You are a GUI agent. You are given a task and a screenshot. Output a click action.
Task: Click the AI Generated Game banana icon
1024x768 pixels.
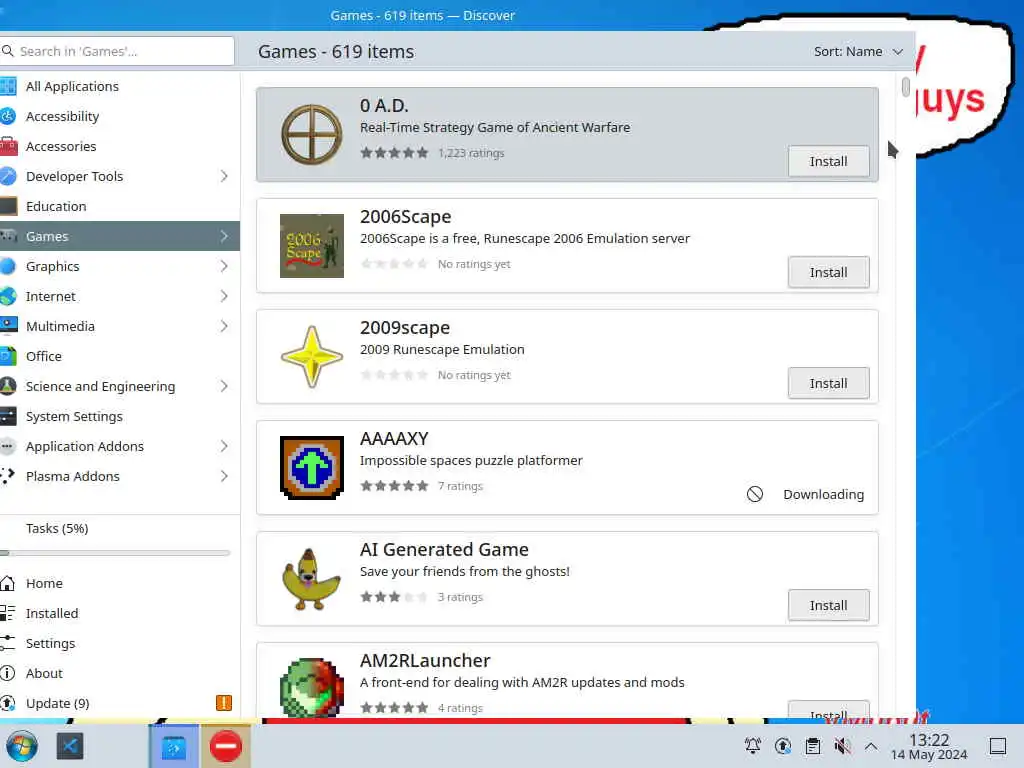click(x=312, y=579)
